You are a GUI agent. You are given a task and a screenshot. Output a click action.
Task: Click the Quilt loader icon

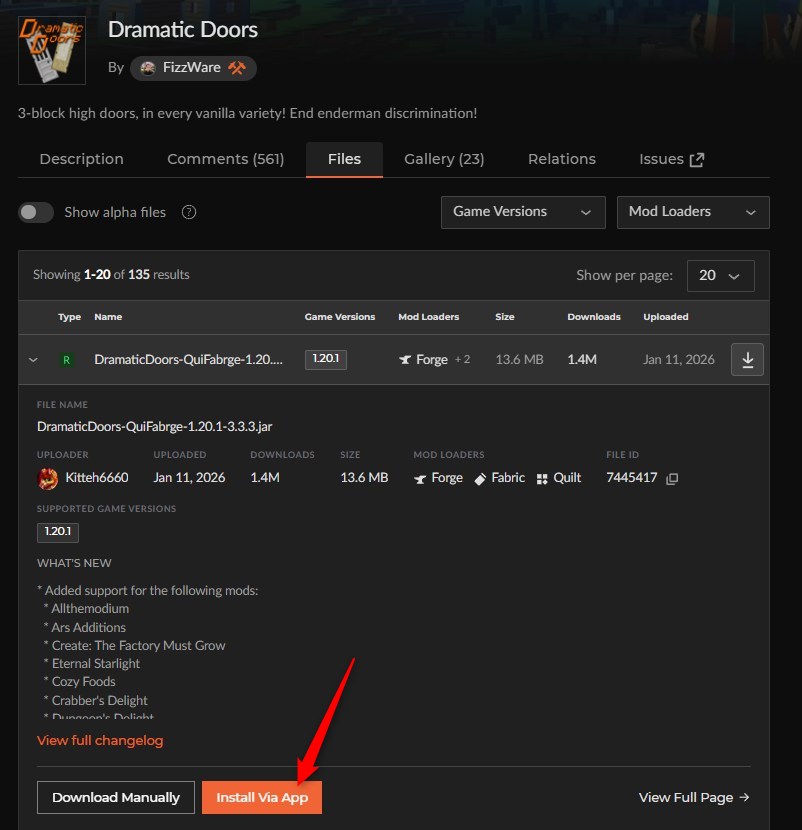542,479
